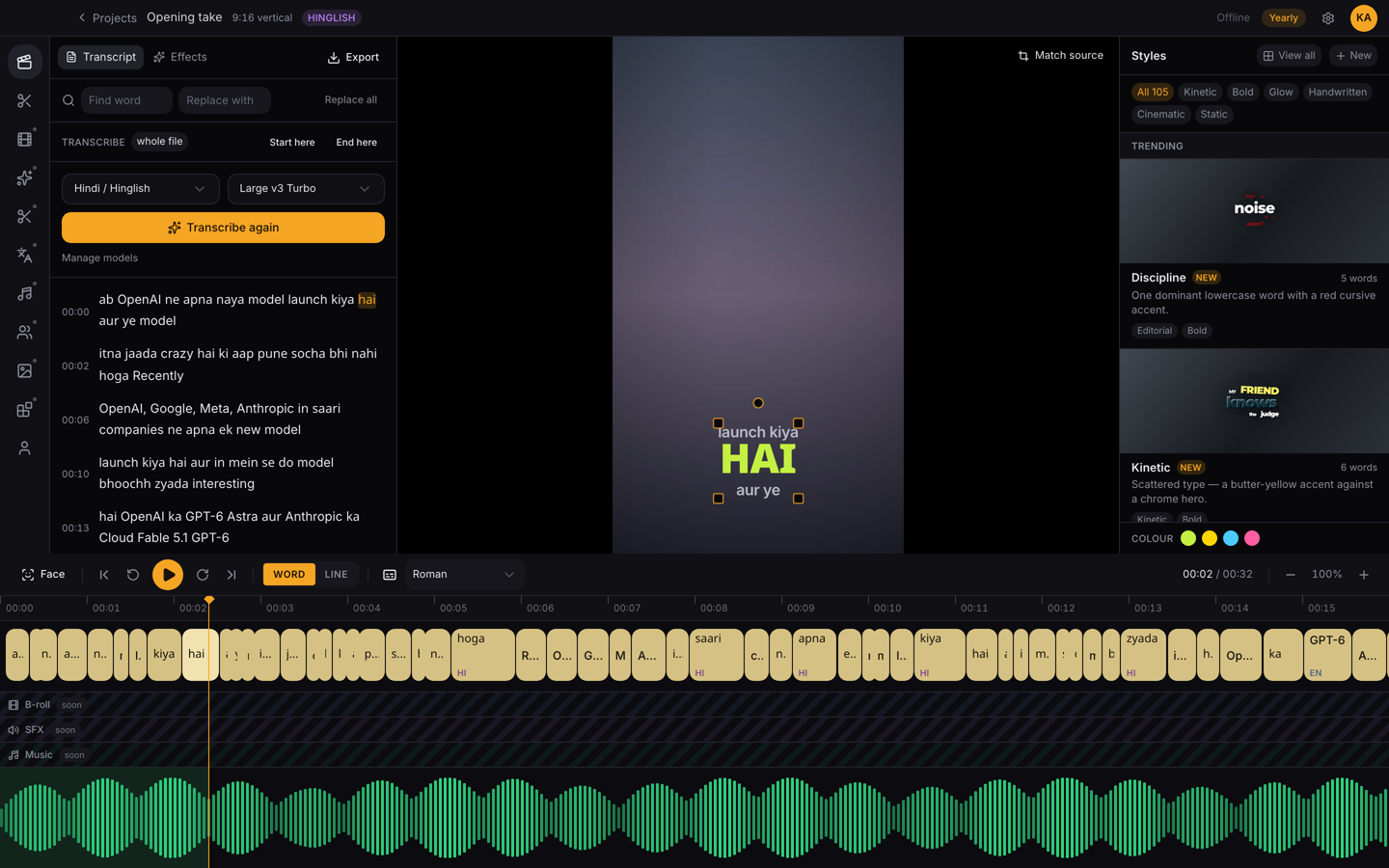The image size is (1389, 868).
Task: Click the HINGLISH badge in title bar
Action: point(331,18)
